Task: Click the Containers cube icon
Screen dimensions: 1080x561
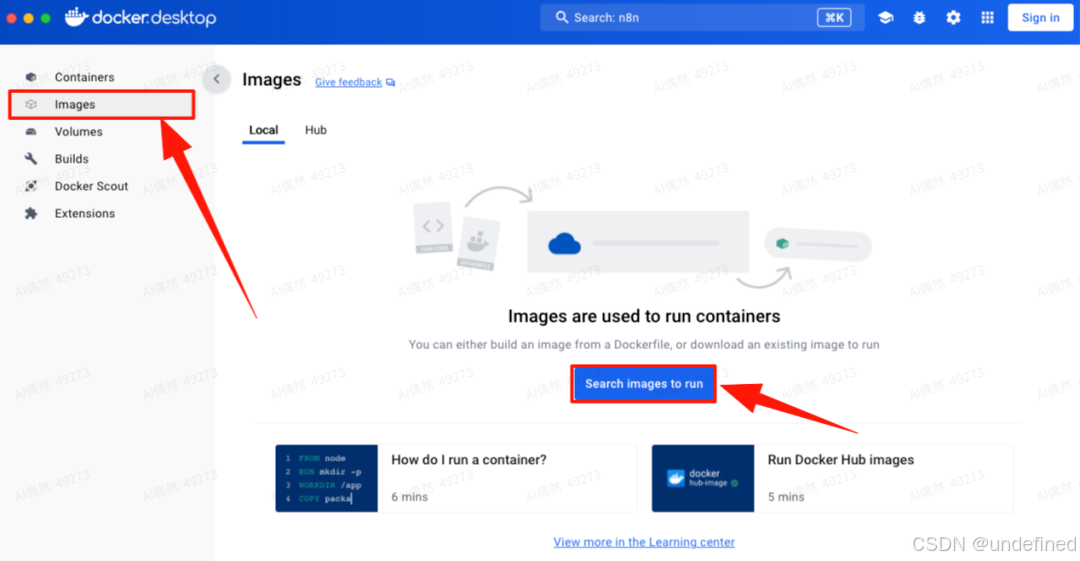Action: 31,77
